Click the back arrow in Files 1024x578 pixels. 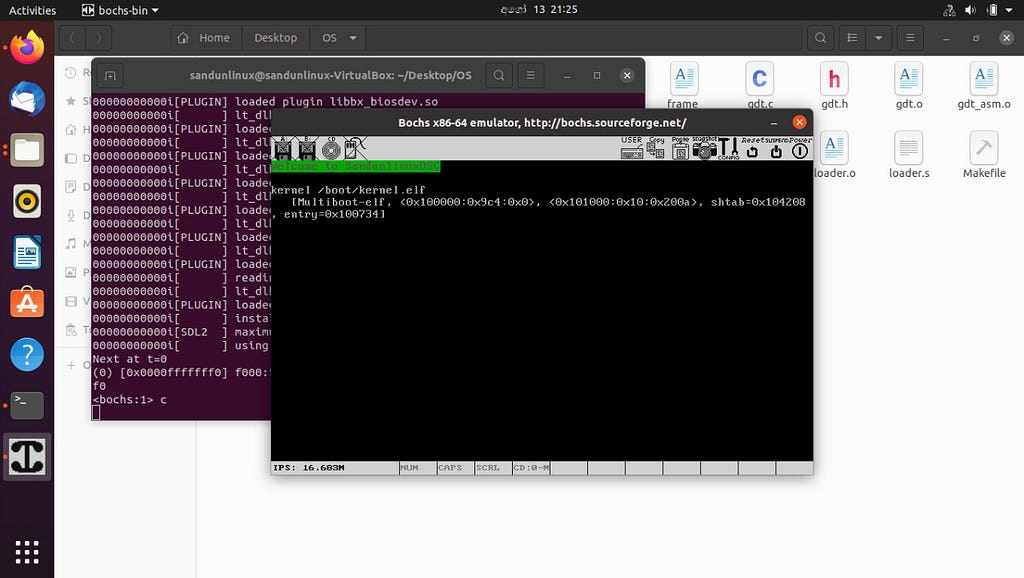pyautogui.click(x=72, y=38)
